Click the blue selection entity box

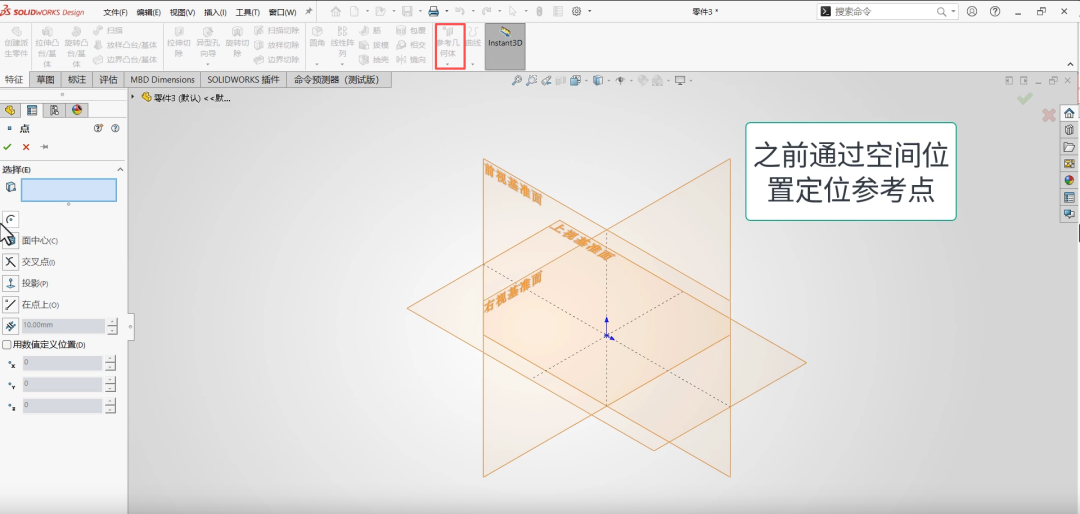pyautogui.click(x=69, y=190)
